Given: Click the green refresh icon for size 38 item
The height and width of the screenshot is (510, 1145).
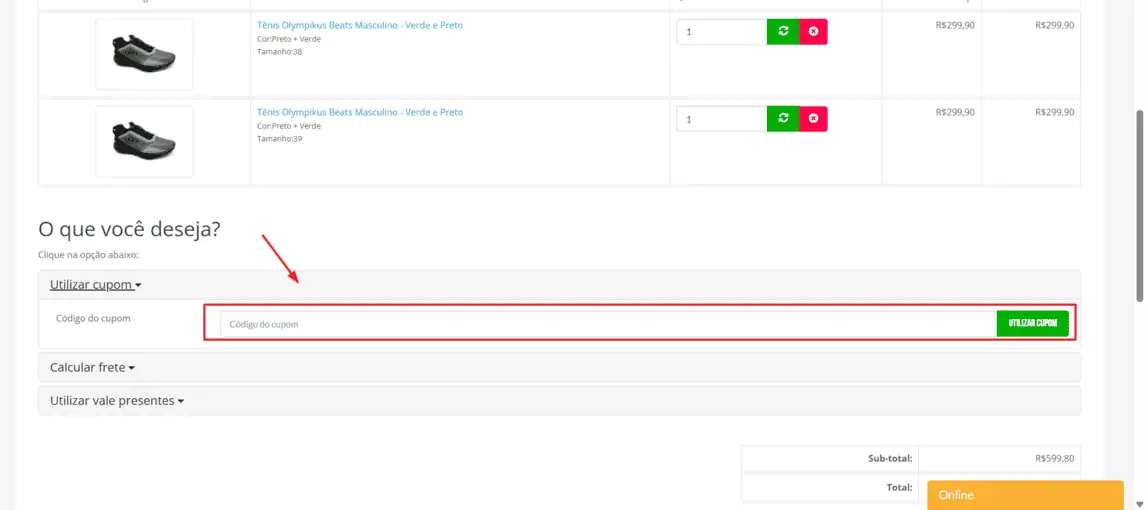Looking at the screenshot, I should [x=783, y=31].
